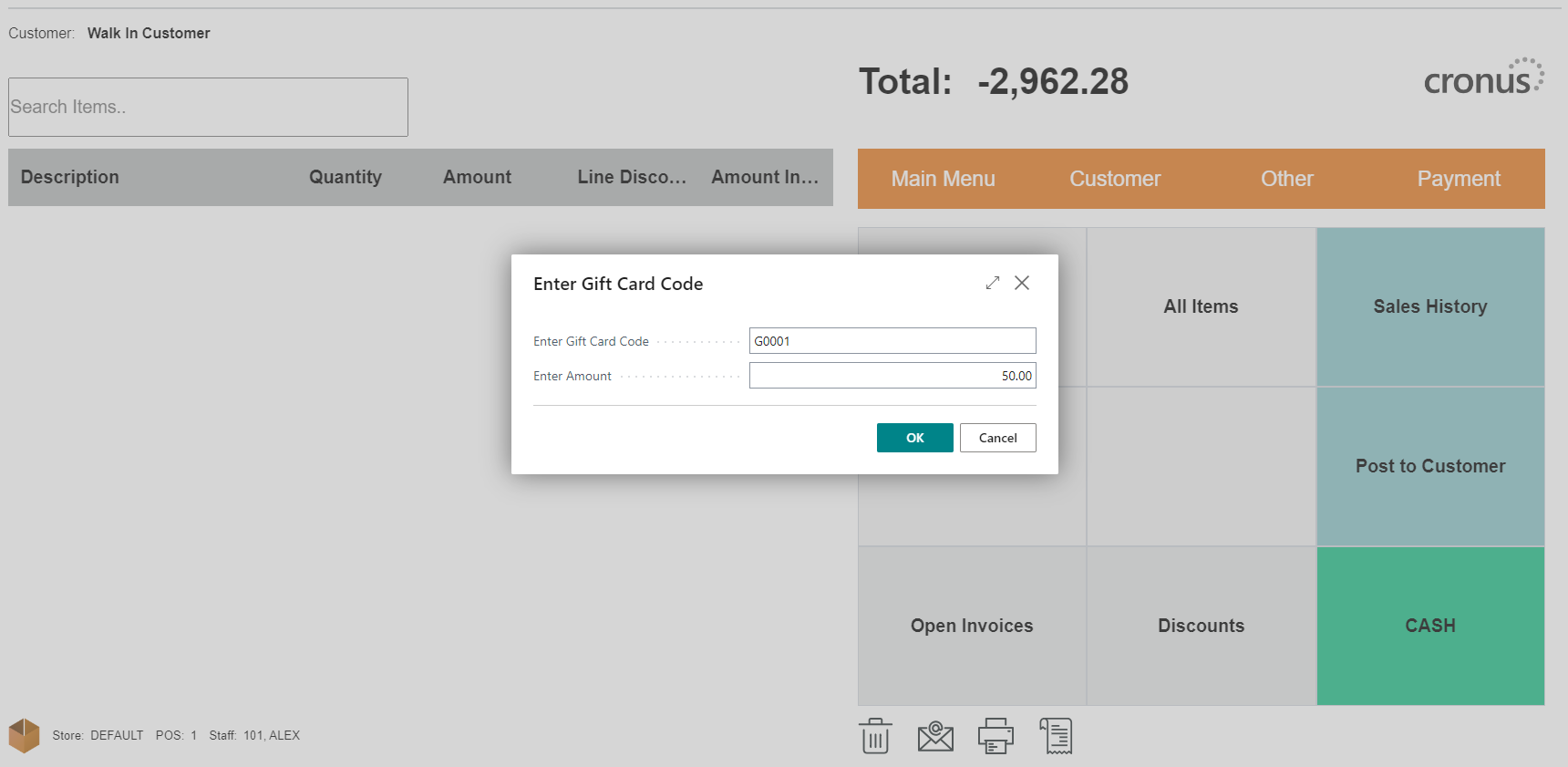Choose the CASH payment tile

[x=1429, y=626]
